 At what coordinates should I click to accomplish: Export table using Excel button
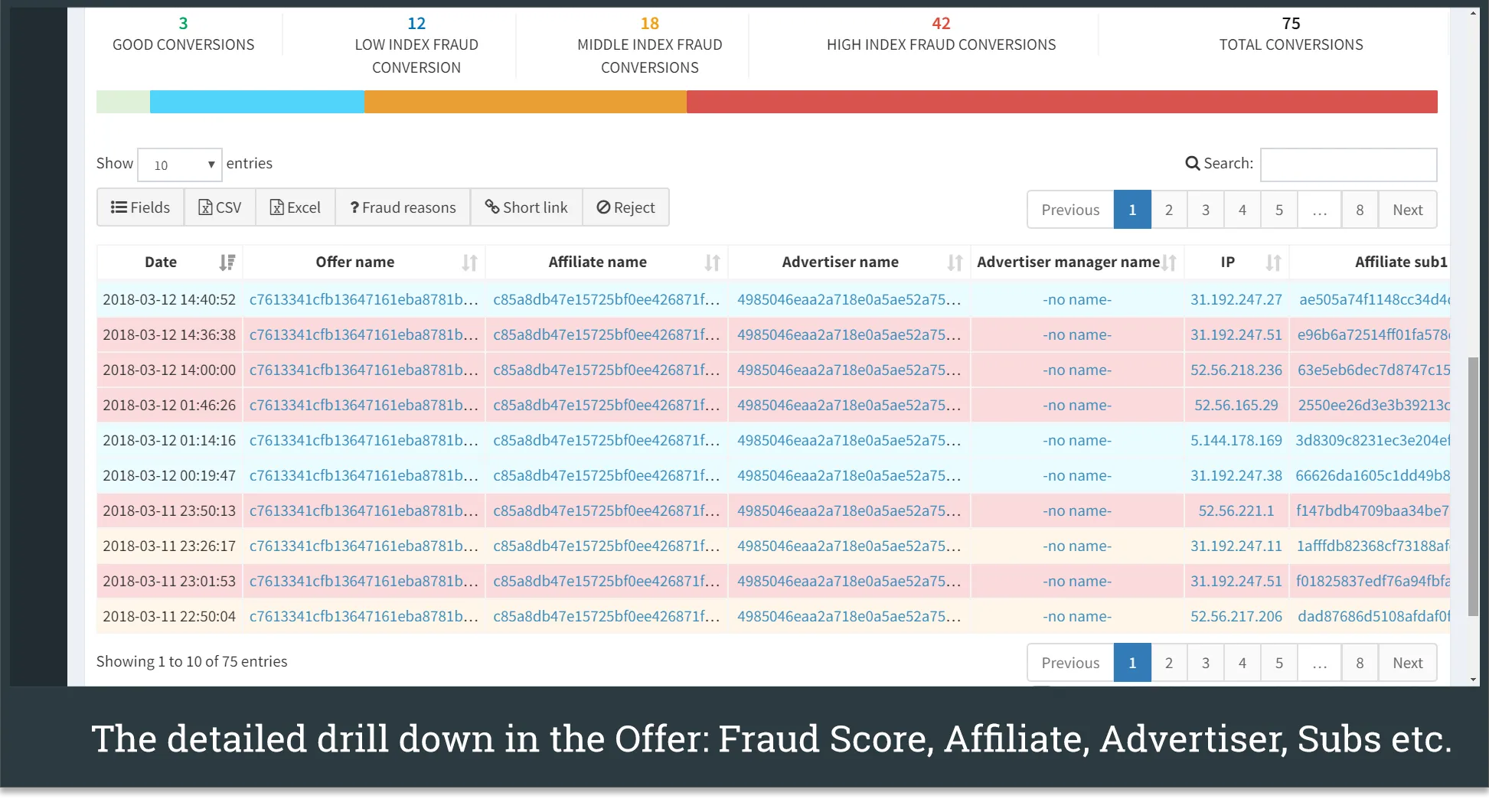295,207
